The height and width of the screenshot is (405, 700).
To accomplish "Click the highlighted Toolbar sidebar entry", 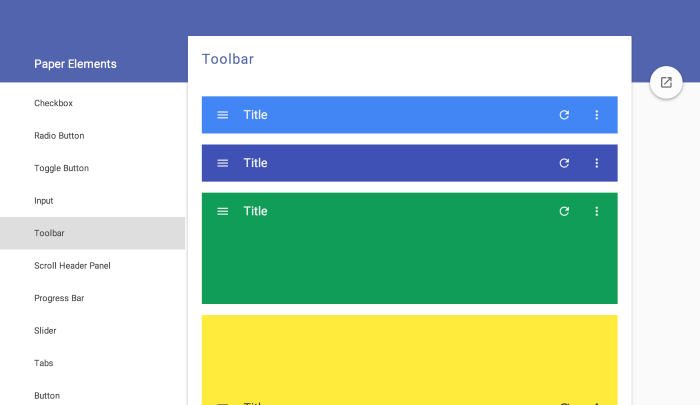I will pyautogui.click(x=92, y=233).
